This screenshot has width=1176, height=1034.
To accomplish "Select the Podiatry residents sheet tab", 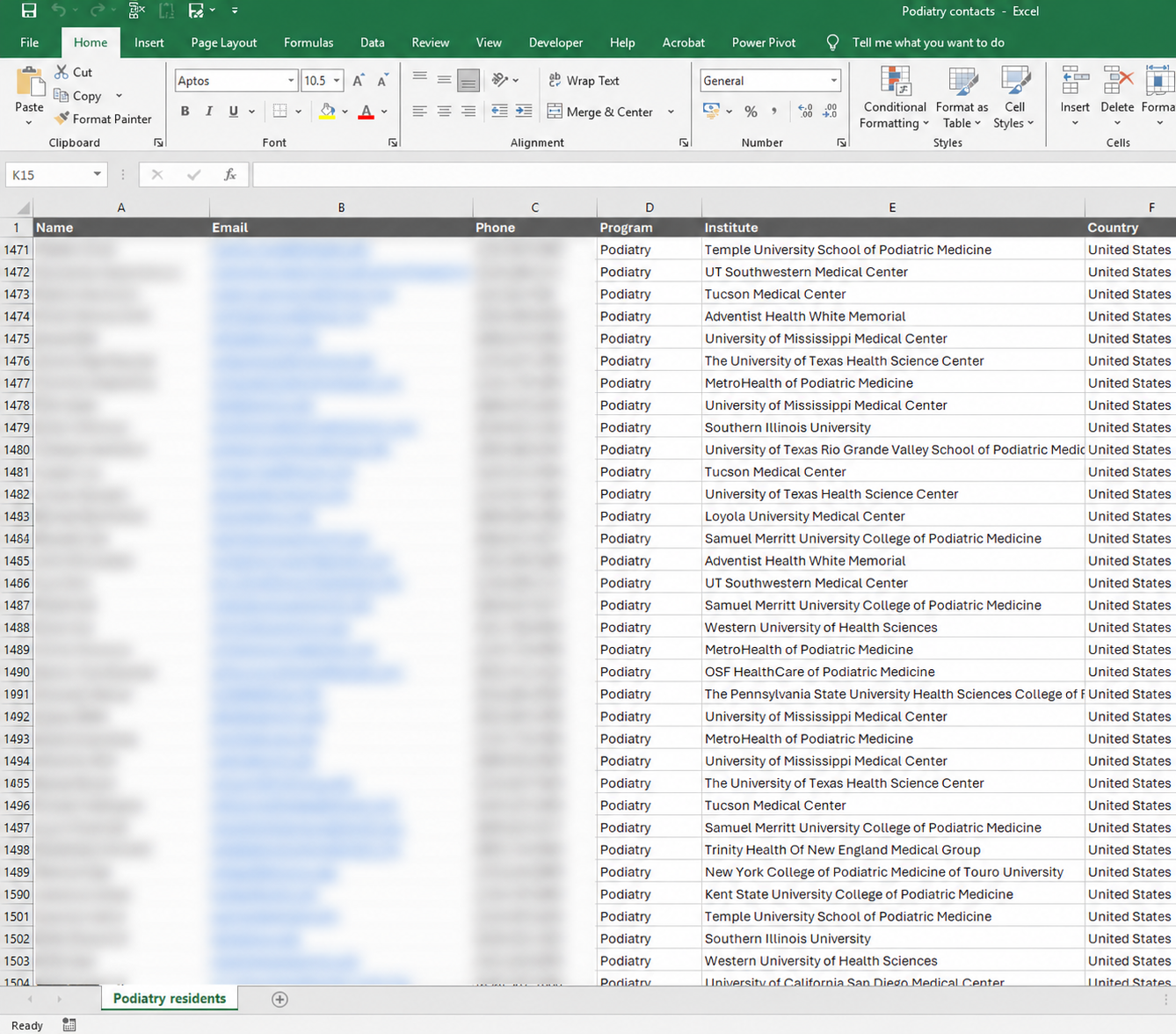I will (x=170, y=998).
